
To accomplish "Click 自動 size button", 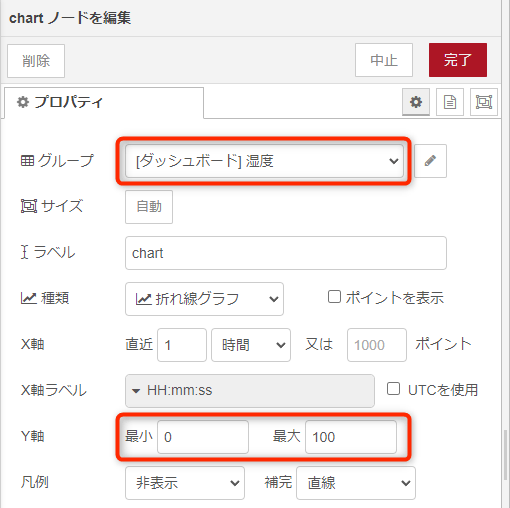I will click(x=149, y=207).
